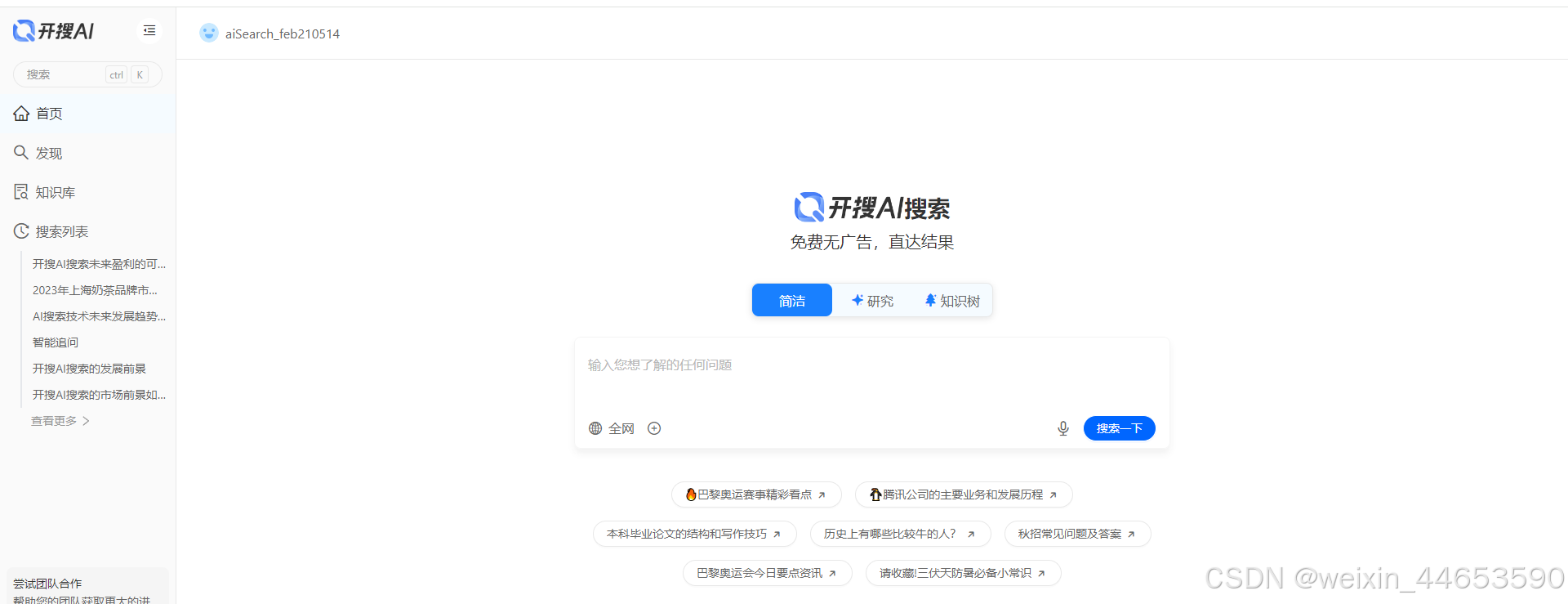Open the 全网 search scope selector
The width and height of the screenshot is (1568, 604).
pos(612,428)
